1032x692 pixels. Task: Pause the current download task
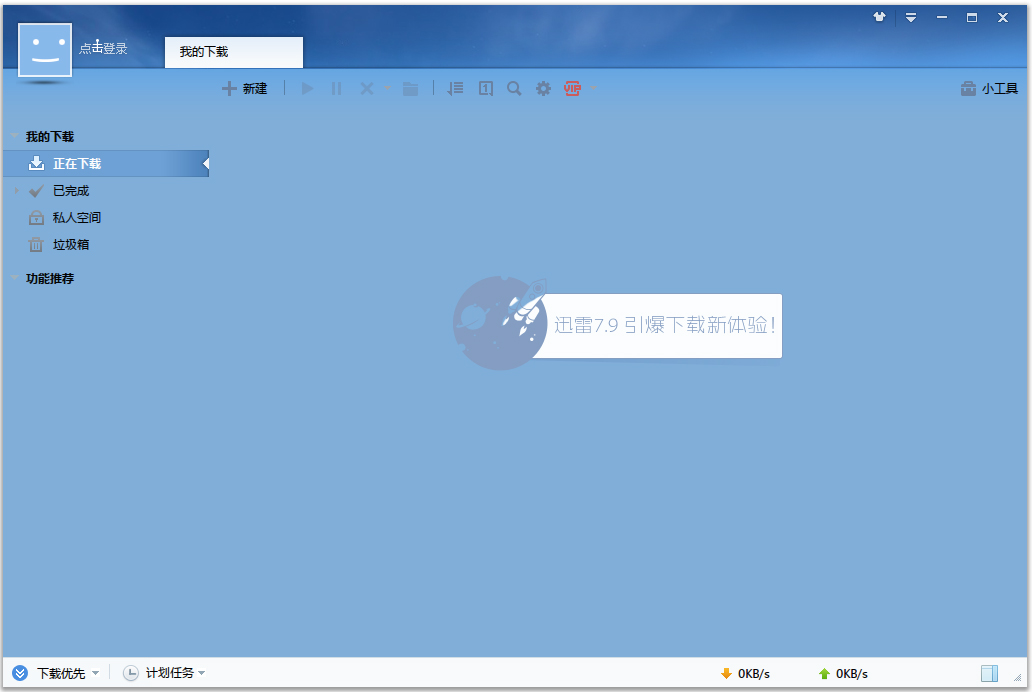click(x=336, y=88)
